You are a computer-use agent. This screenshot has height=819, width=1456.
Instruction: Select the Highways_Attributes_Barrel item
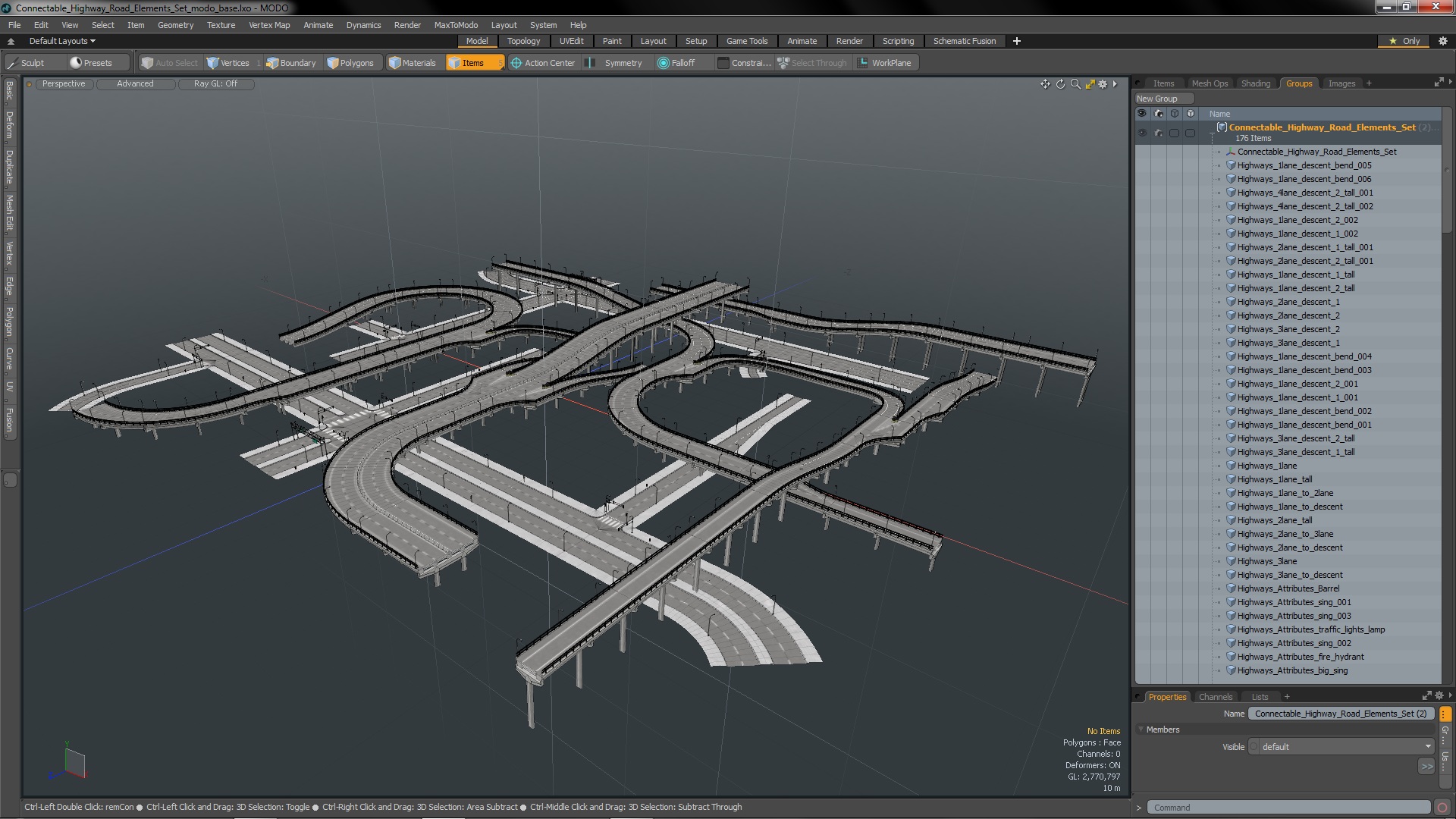pyautogui.click(x=1288, y=588)
